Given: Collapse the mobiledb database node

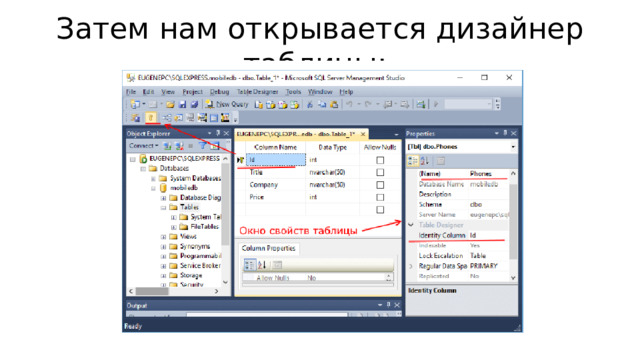Looking at the screenshot, I should coord(153,189).
